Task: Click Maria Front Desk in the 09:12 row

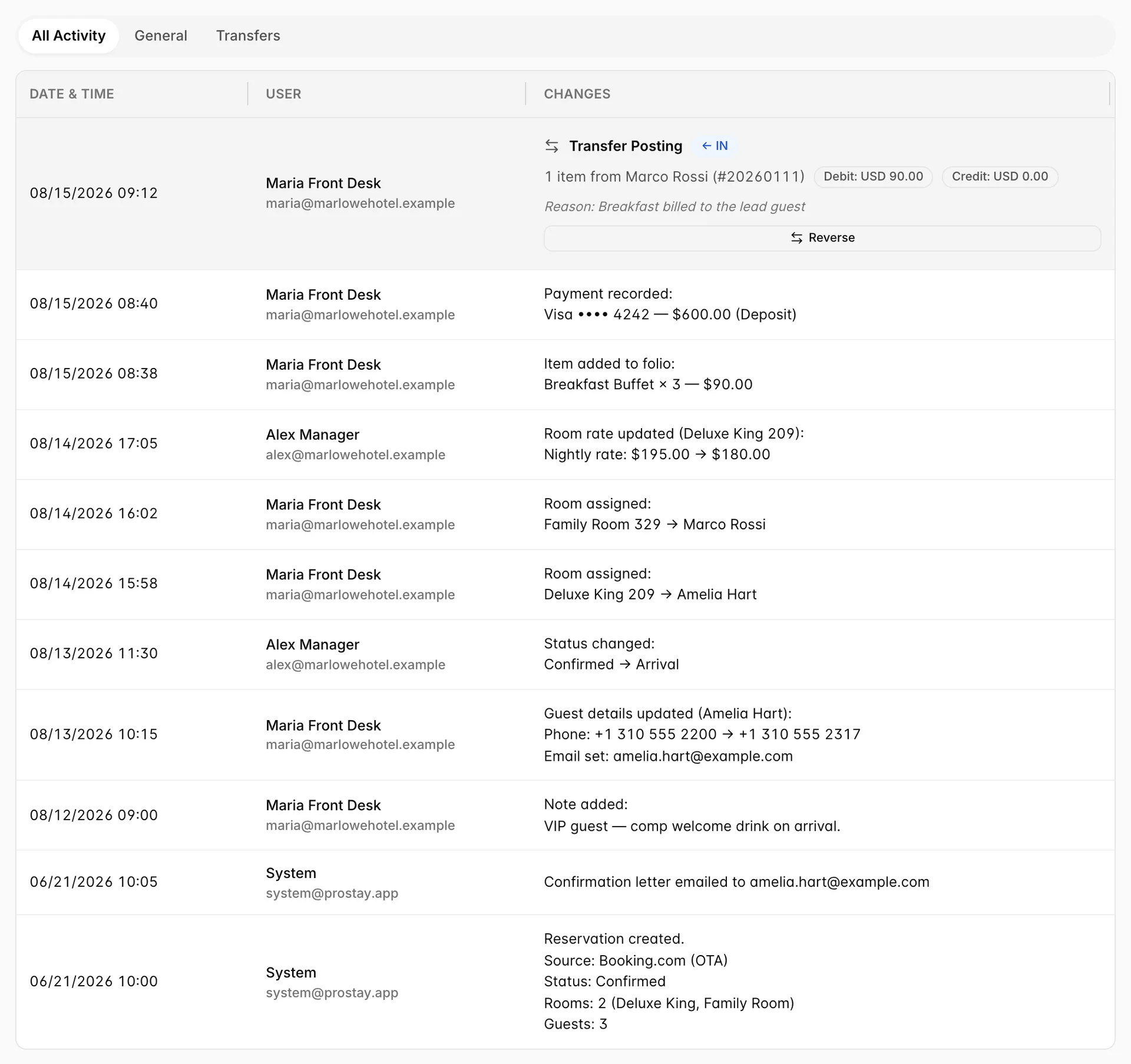Action: (323, 183)
